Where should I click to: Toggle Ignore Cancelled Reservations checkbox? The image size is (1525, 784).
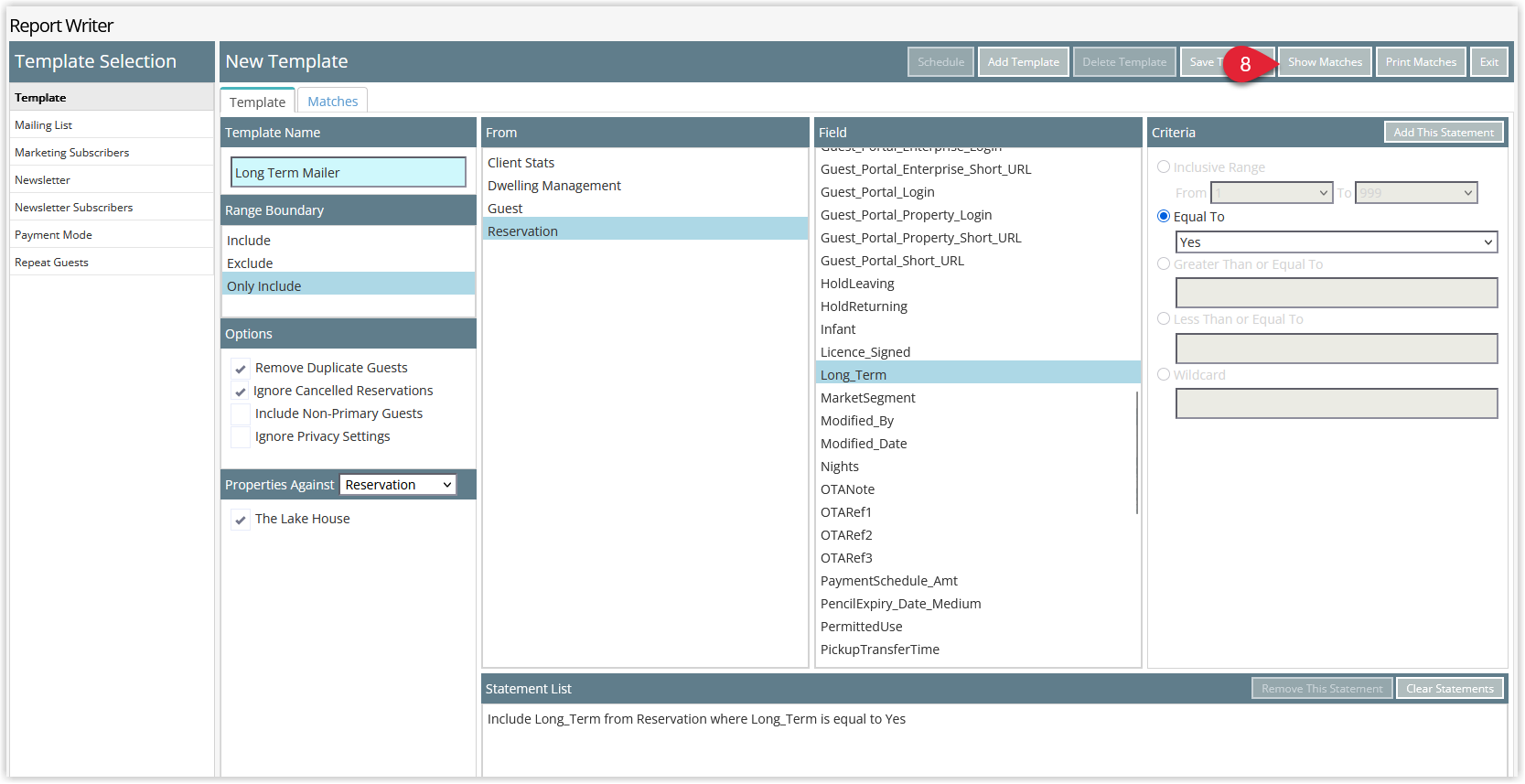[241, 392]
